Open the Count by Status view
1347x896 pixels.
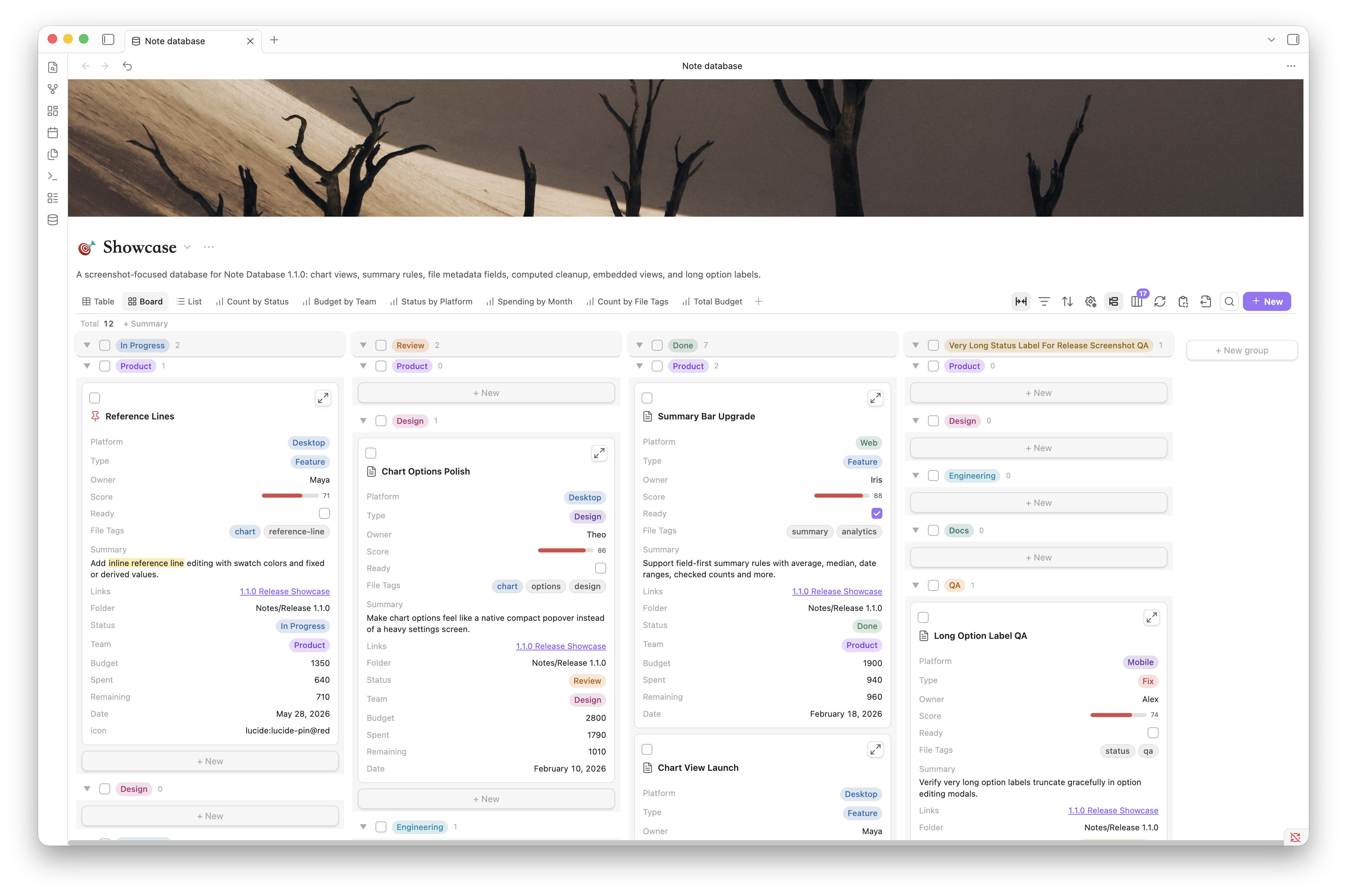point(252,301)
